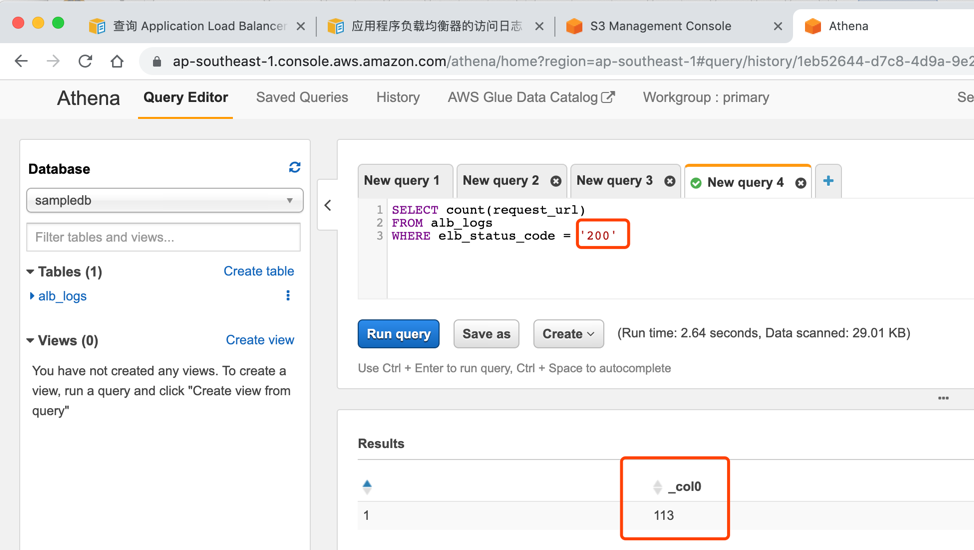
Task: Click the Create view link
Action: click(x=260, y=340)
